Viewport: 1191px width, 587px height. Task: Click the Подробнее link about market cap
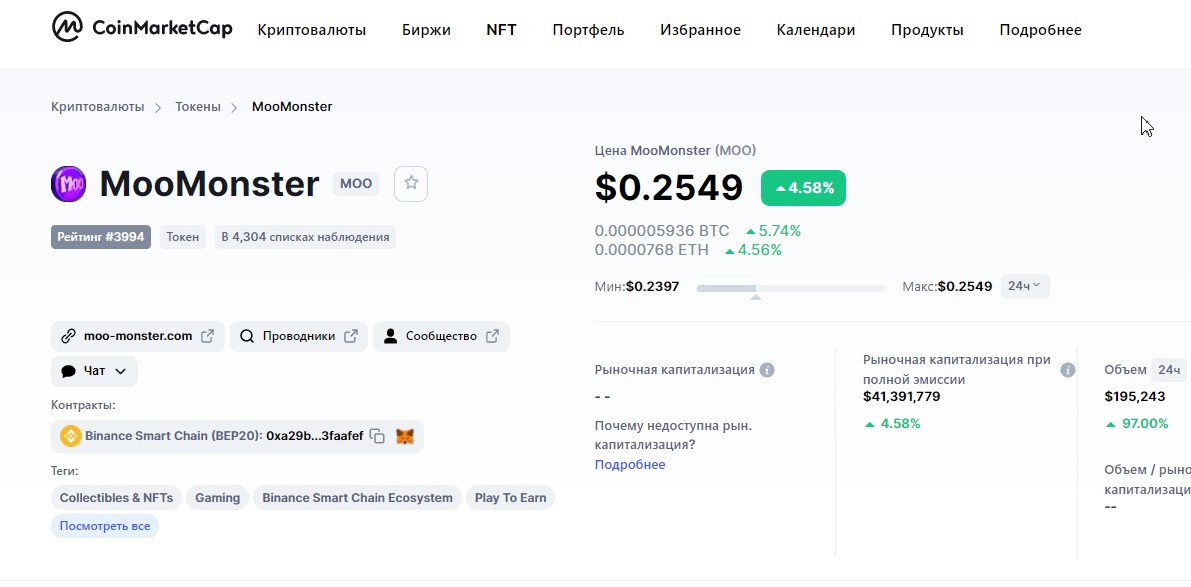pos(629,465)
